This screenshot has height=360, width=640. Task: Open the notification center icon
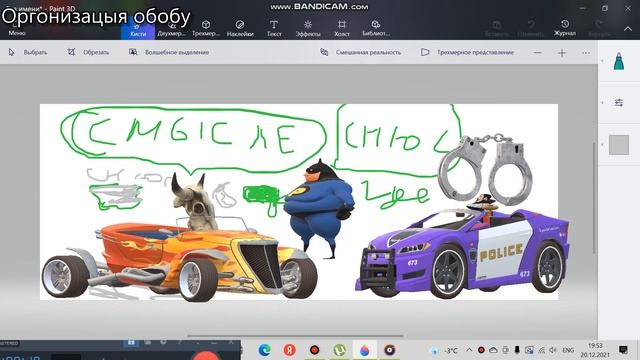pos(623,350)
